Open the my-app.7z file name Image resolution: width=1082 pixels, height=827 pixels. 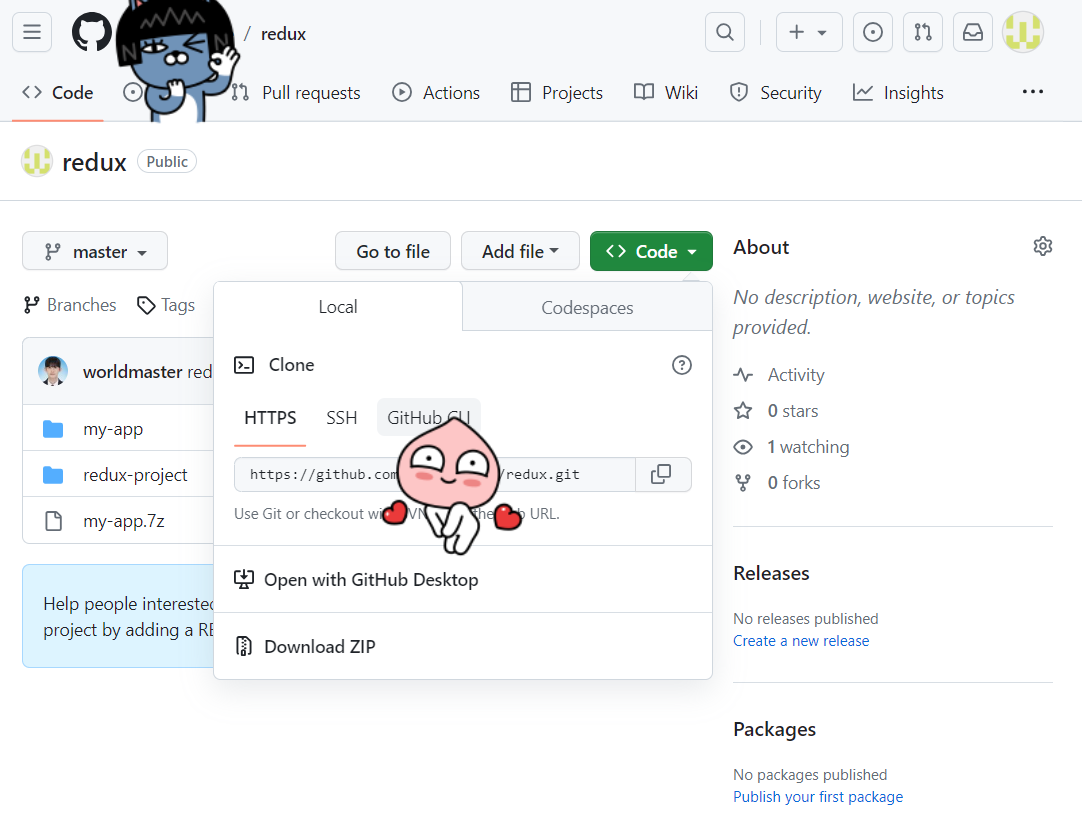(124, 521)
